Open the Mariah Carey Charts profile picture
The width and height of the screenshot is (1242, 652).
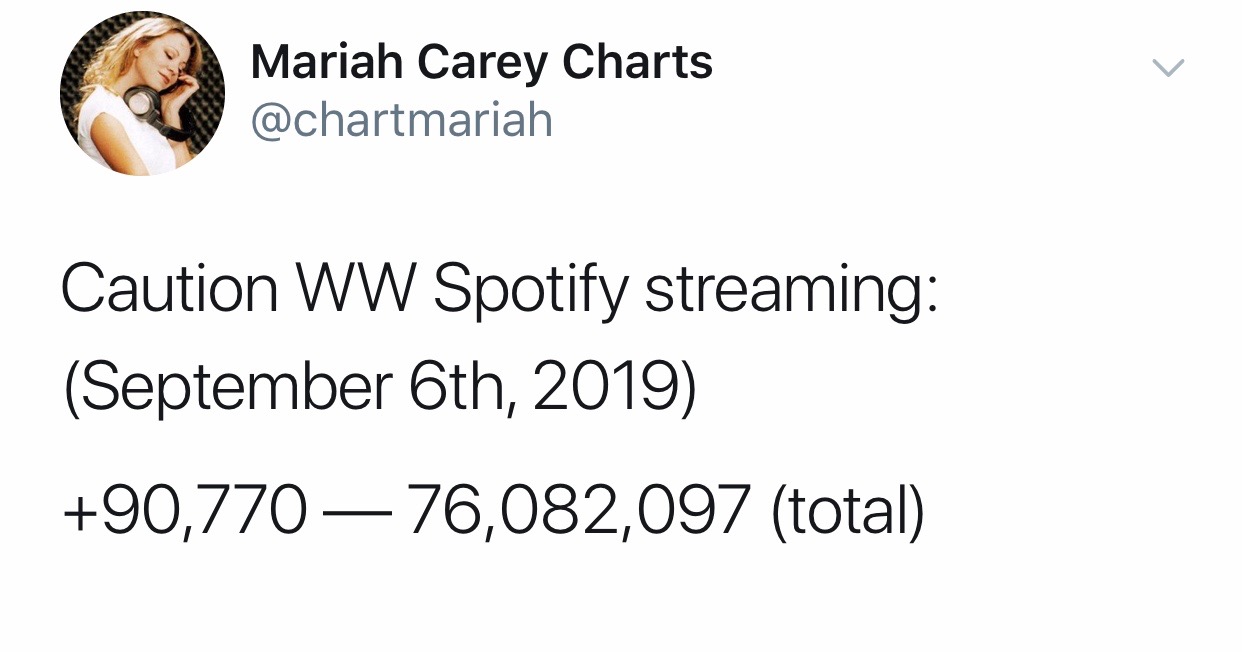pyautogui.click(x=143, y=93)
